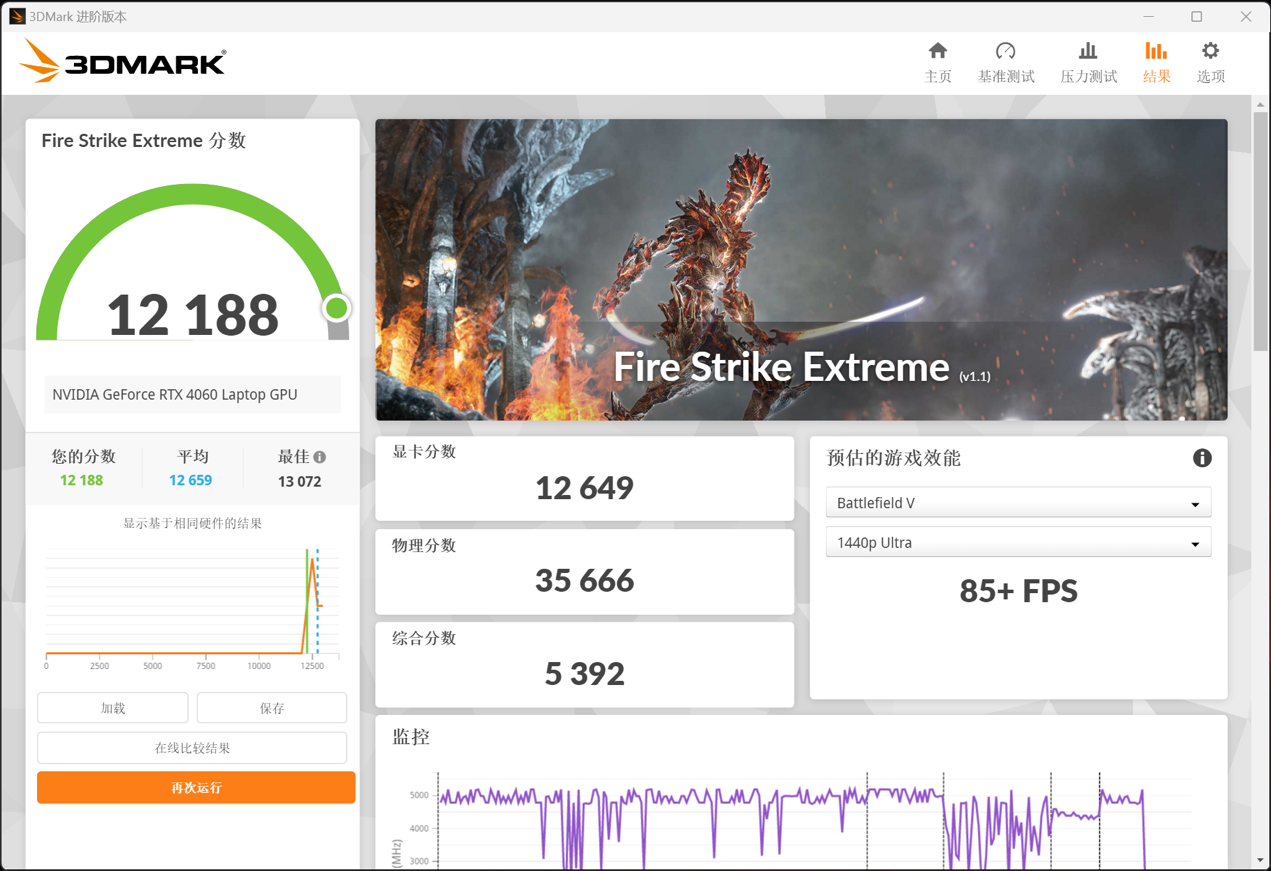
Task: Expand the 1440p Ultra resolution dropdown
Action: pos(1018,543)
